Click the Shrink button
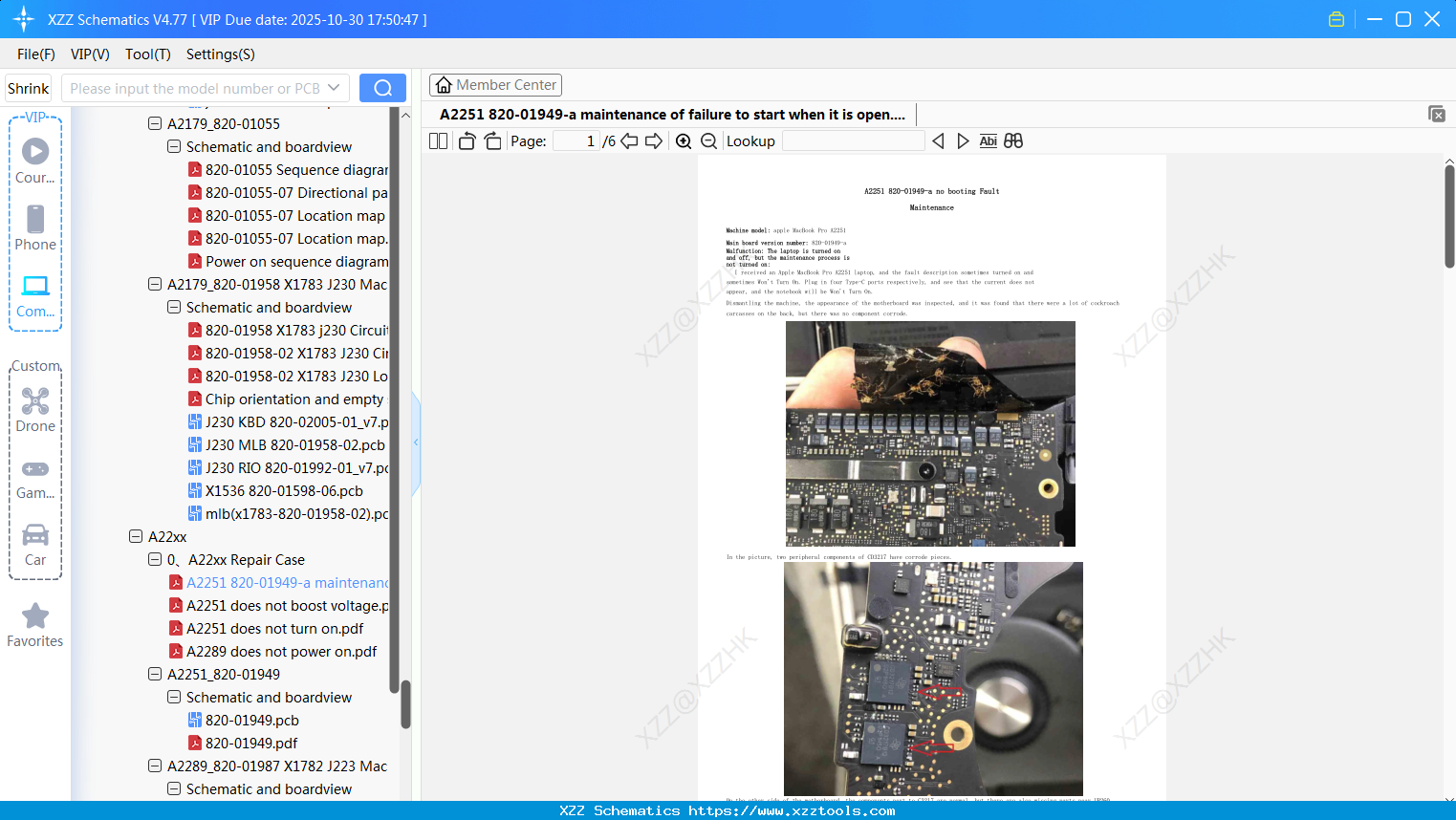The image size is (1456, 820). pyautogui.click(x=28, y=88)
